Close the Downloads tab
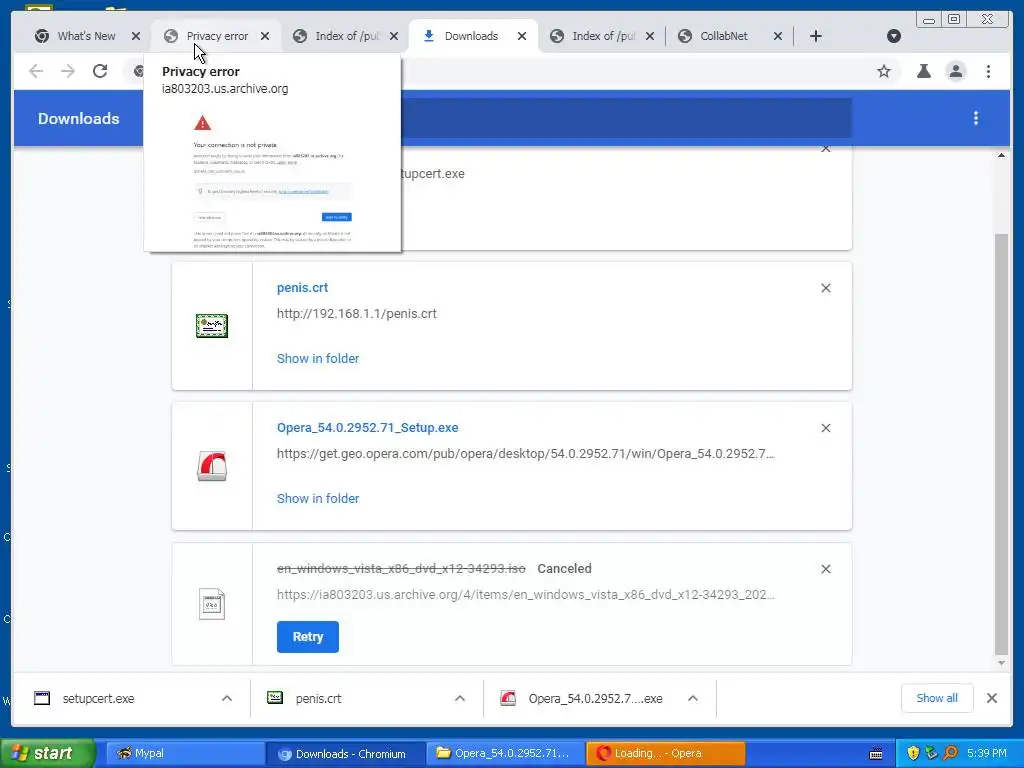Viewport: 1024px width, 768px height. tap(522, 36)
